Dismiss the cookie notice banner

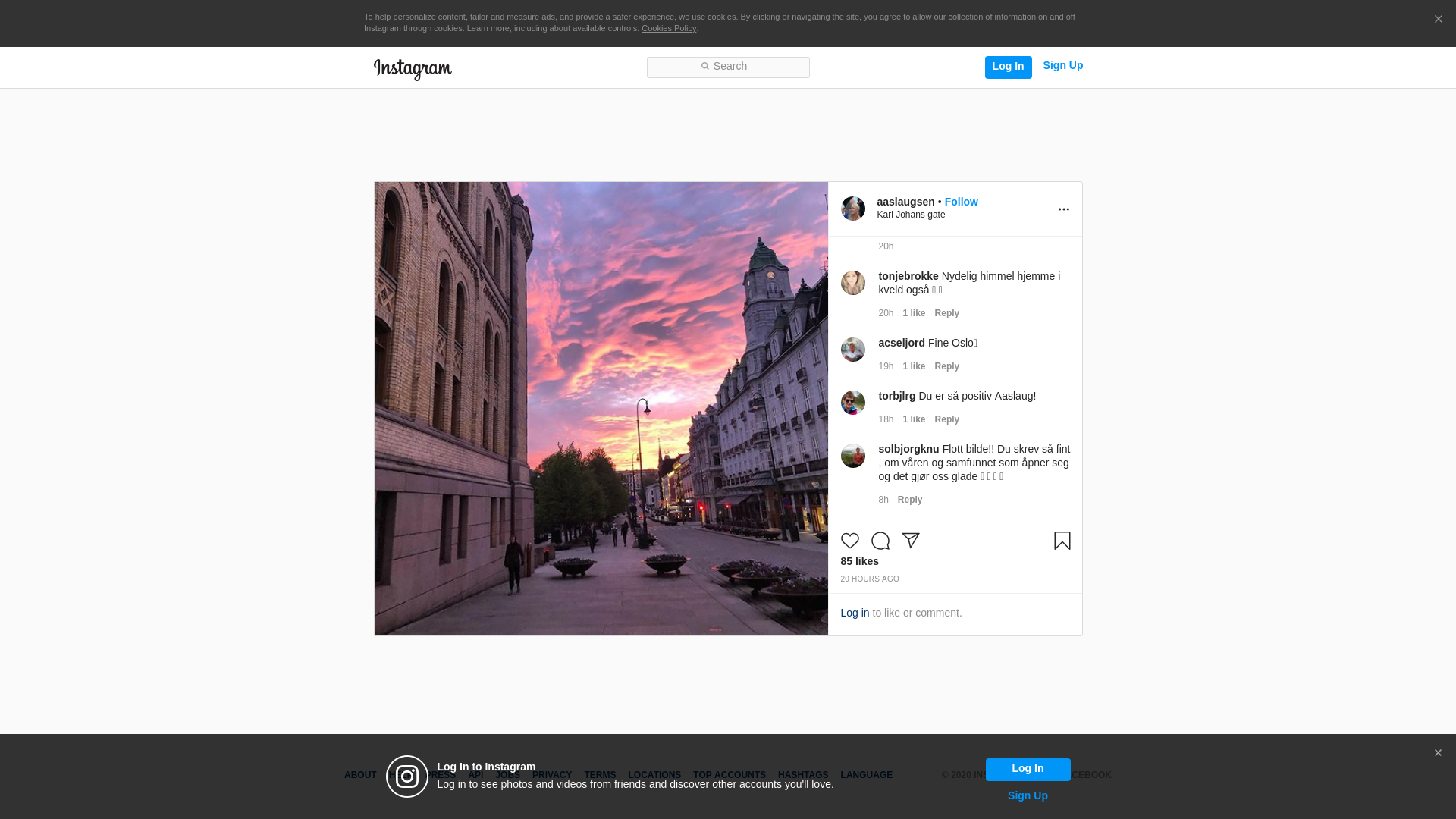click(1438, 20)
